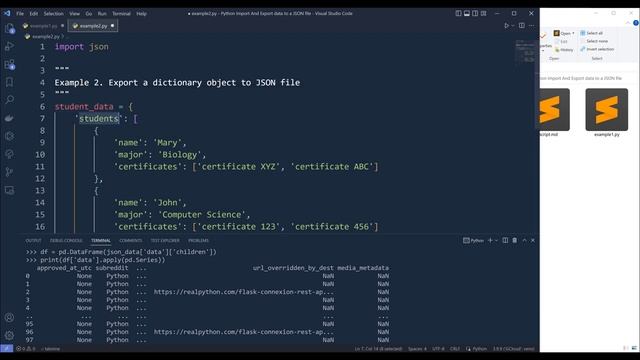
Task: Click History in the File Explorer ribbon
Action: [564, 50]
